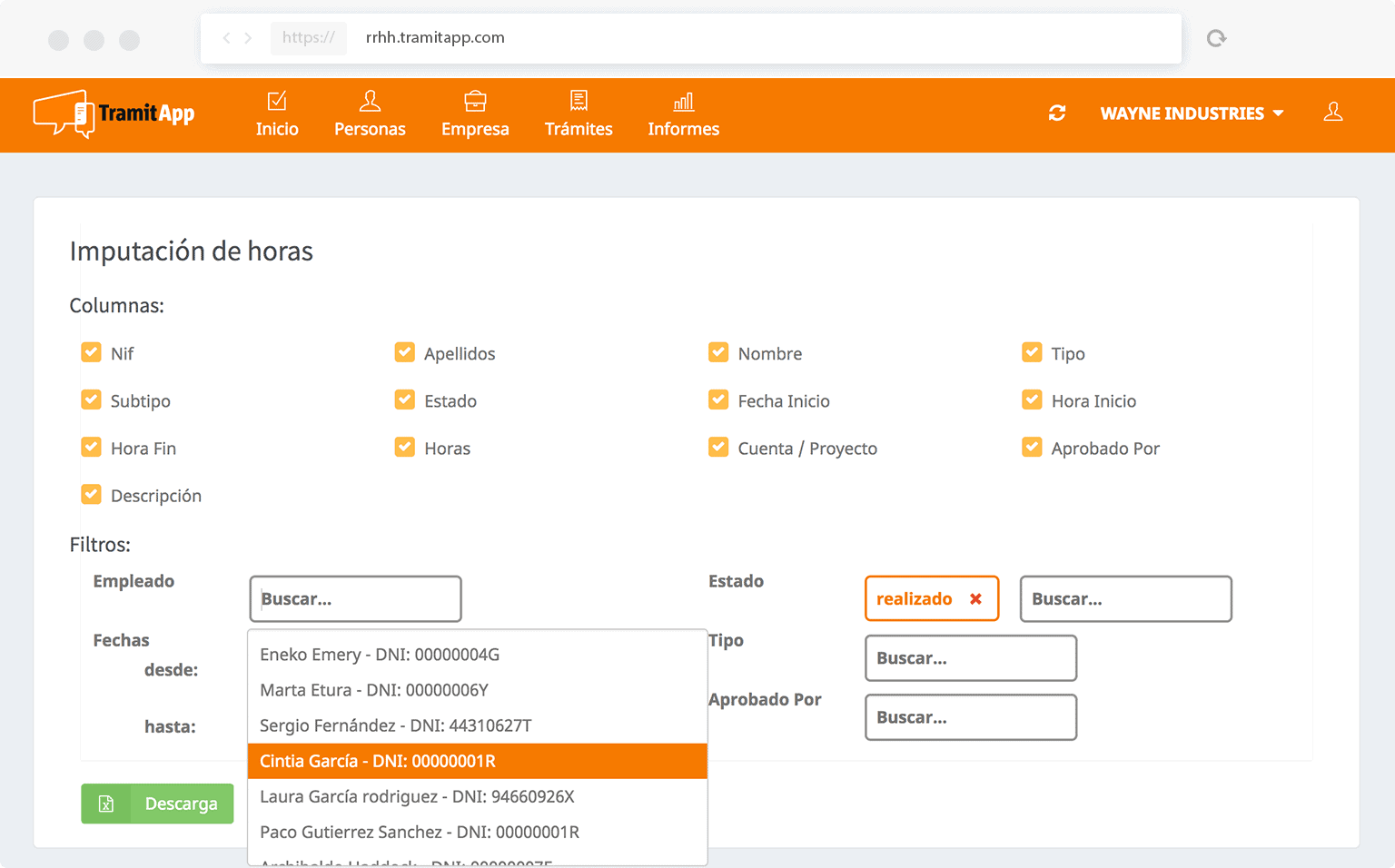Image resolution: width=1395 pixels, height=868 pixels.
Task: Open the Aprobado Por search dropdown field
Action: 971,717
